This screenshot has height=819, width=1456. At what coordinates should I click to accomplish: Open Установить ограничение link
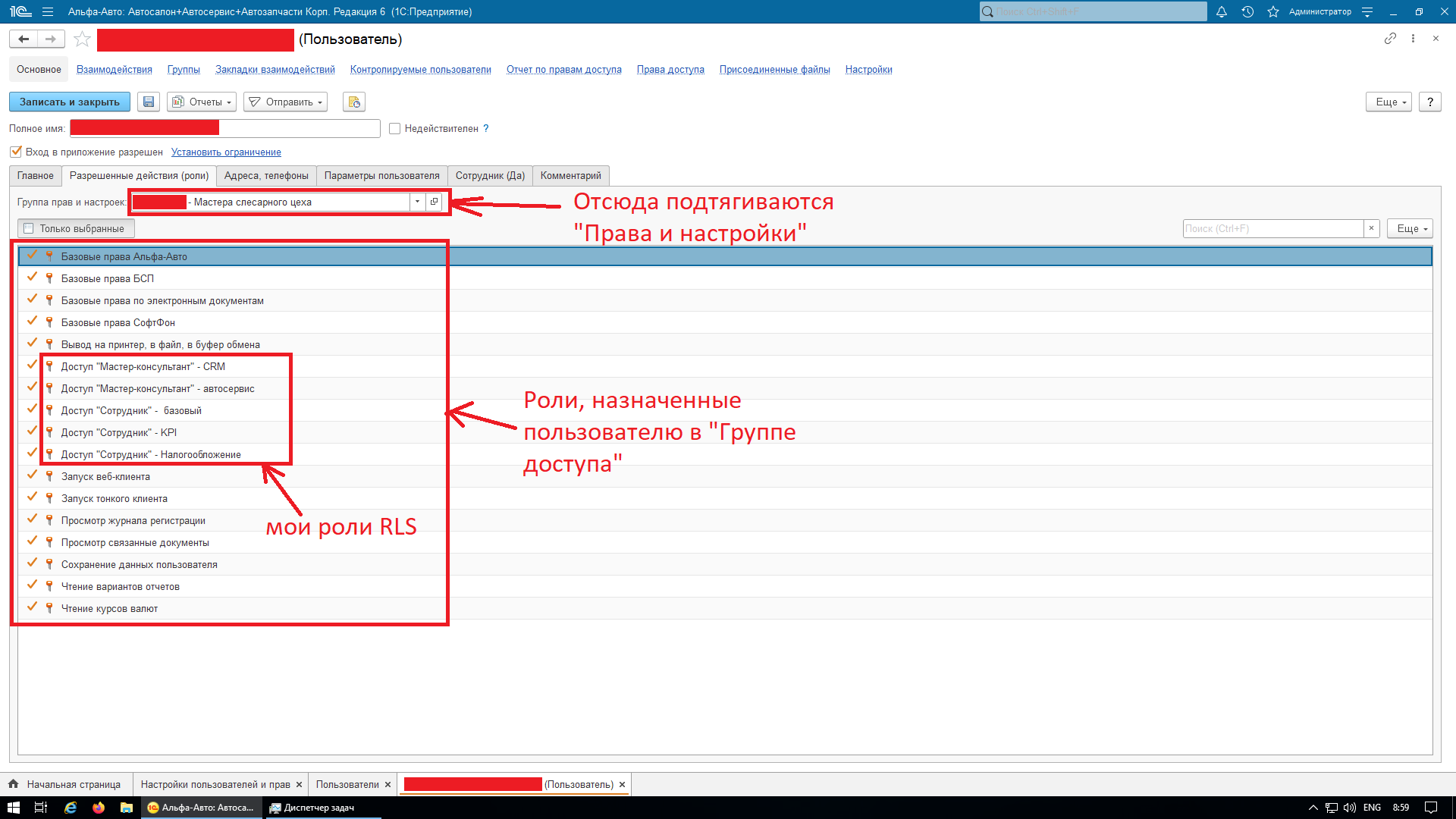click(x=226, y=152)
